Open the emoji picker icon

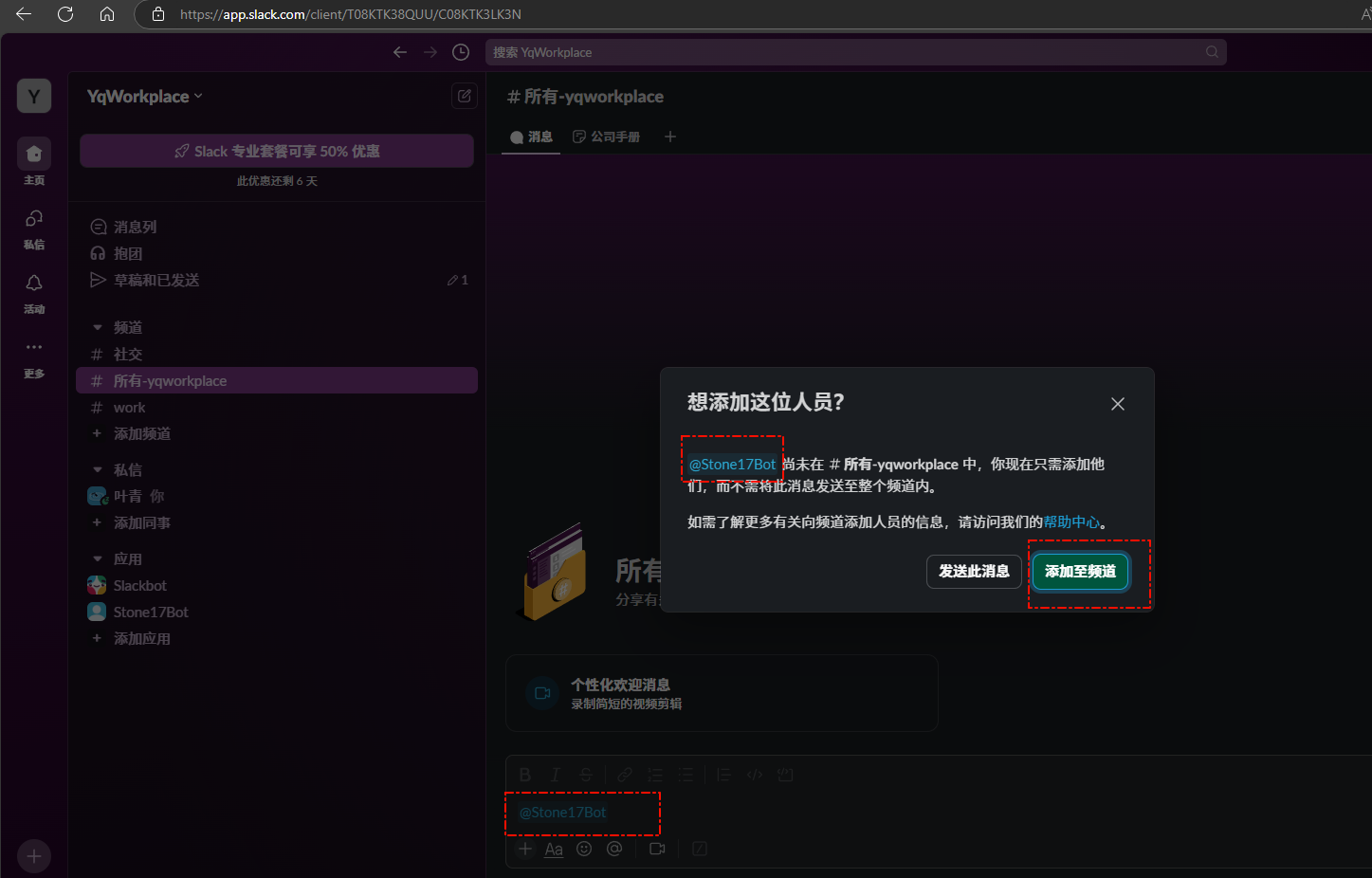(584, 849)
